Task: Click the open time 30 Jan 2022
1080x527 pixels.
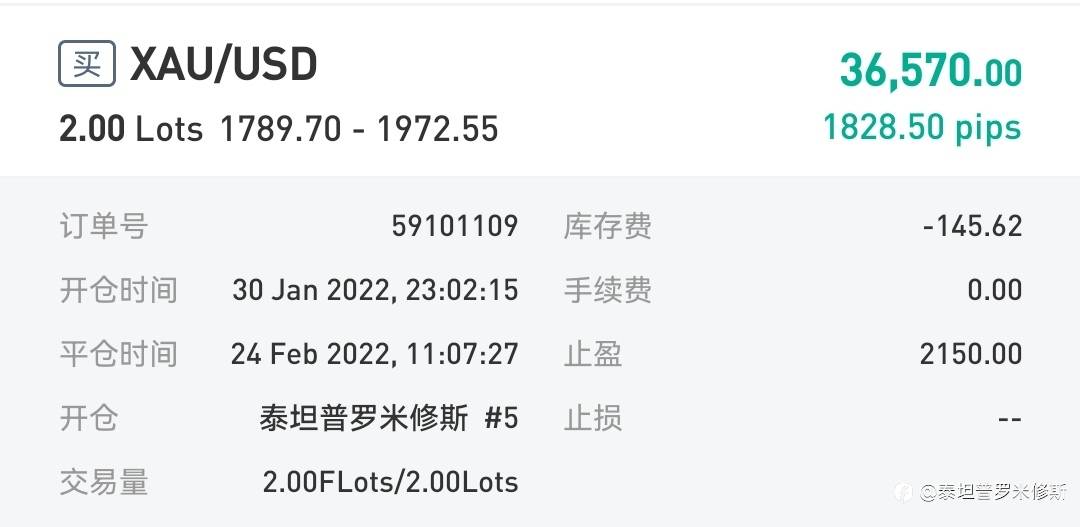Action: [375, 290]
